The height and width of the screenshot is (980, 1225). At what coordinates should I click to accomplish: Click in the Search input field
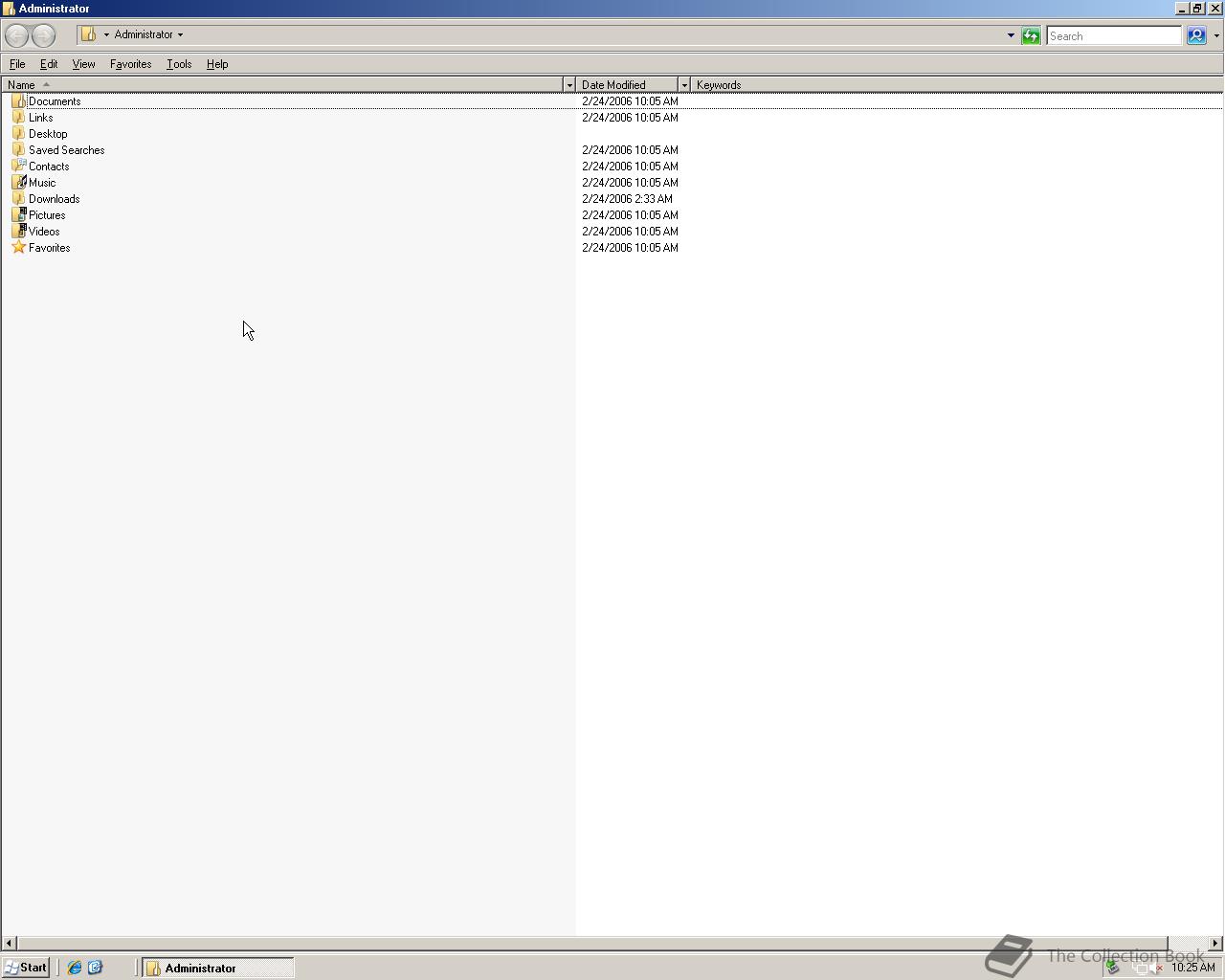pyautogui.click(x=1114, y=35)
